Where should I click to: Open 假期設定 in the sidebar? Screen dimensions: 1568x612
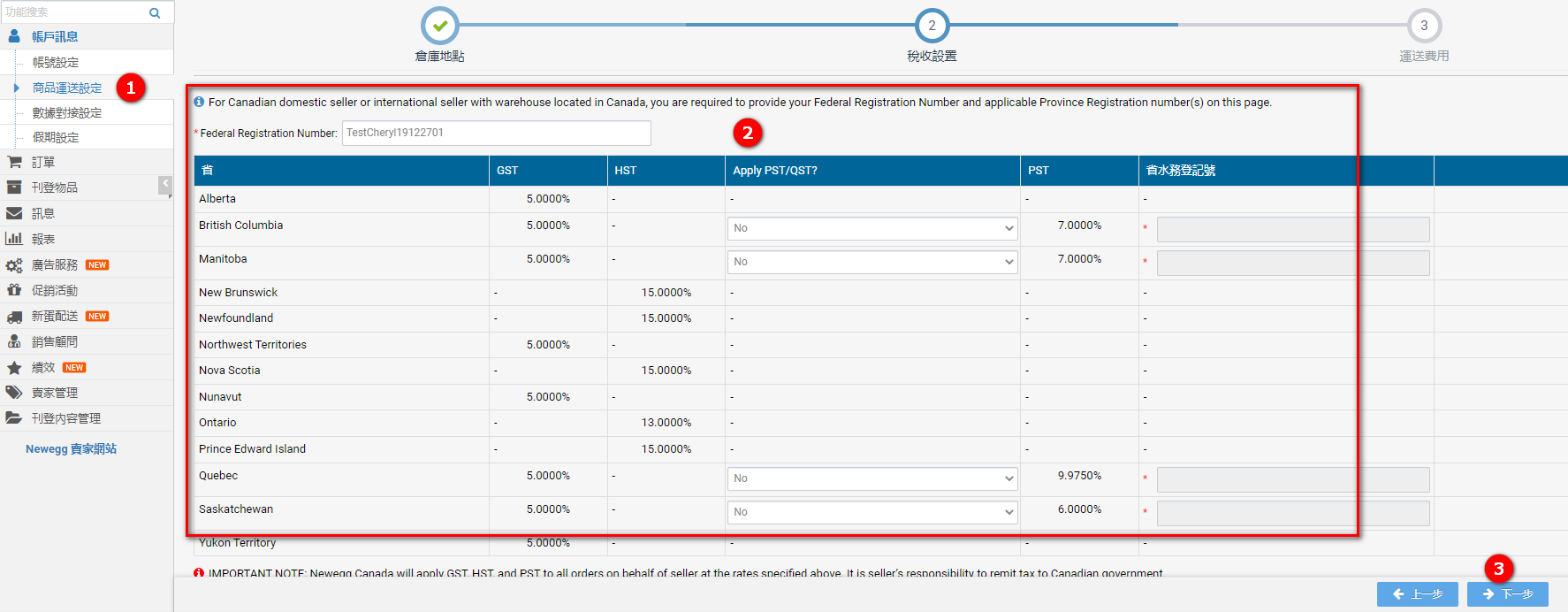point(56,138)
